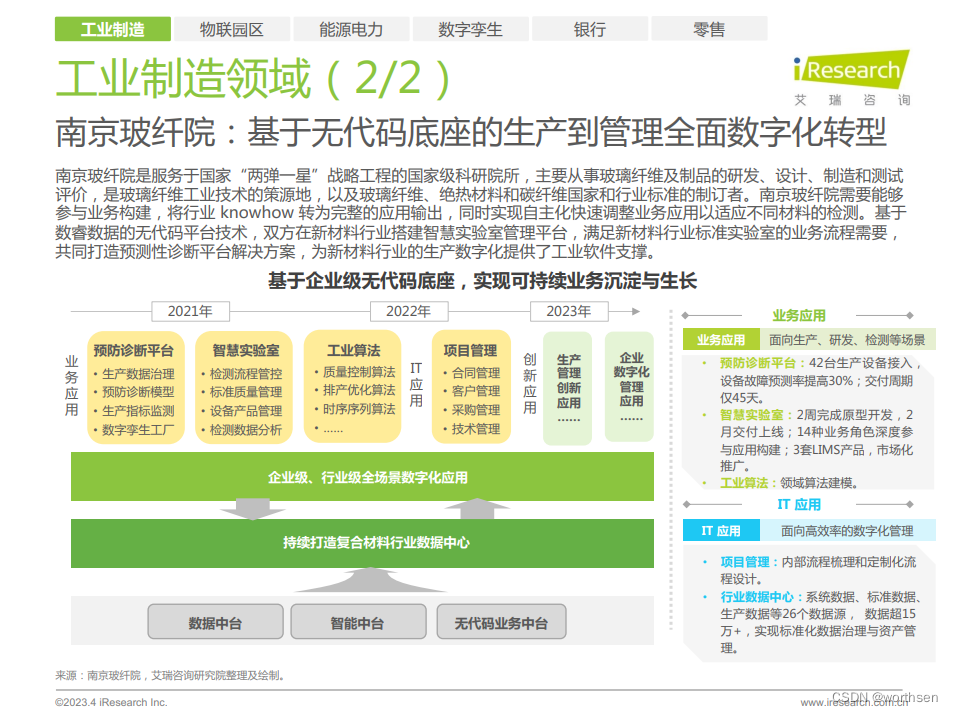953x712 pixels.
Task: Click the 生产管理创新应用 card
Action: point(568,388)
